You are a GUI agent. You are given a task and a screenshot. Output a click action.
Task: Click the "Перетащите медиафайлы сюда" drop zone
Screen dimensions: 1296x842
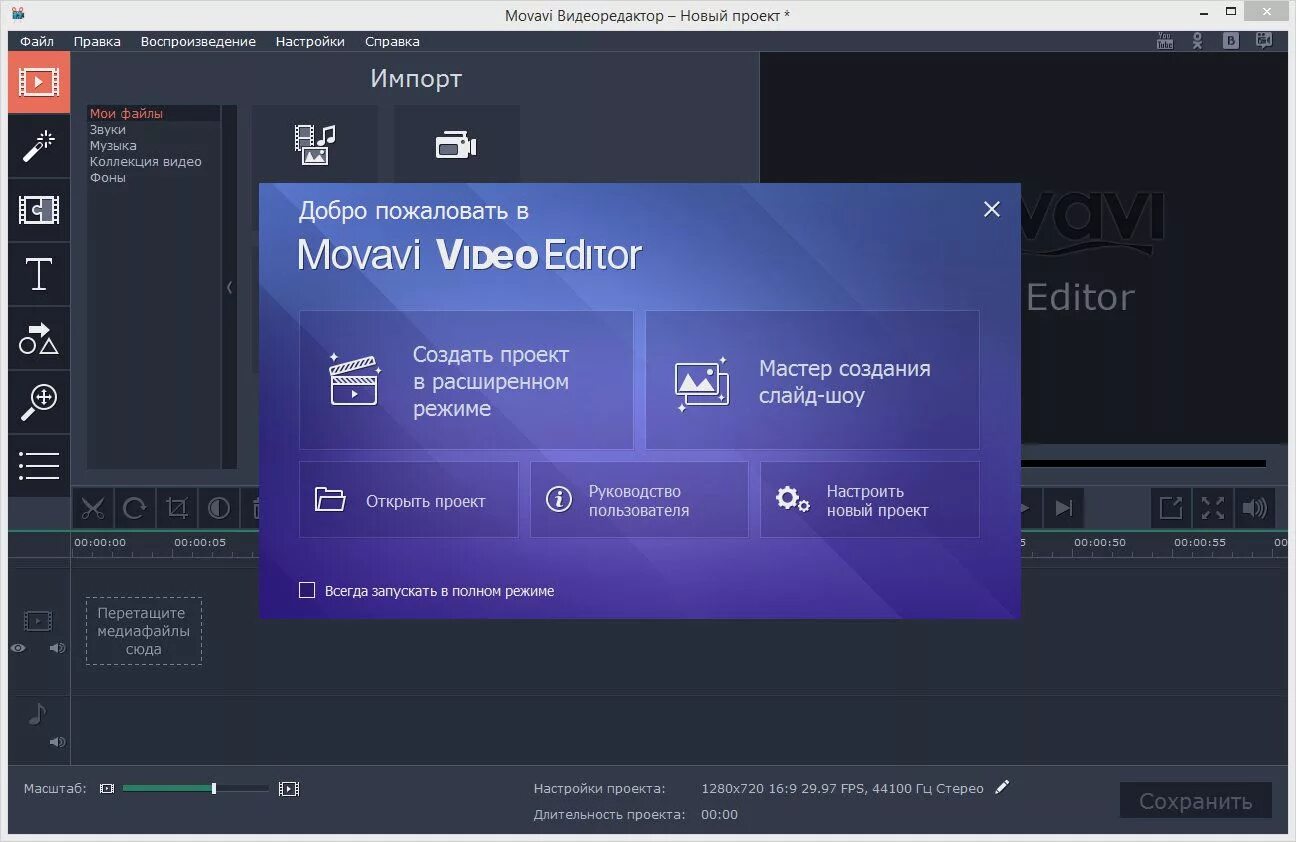[144, 631]
